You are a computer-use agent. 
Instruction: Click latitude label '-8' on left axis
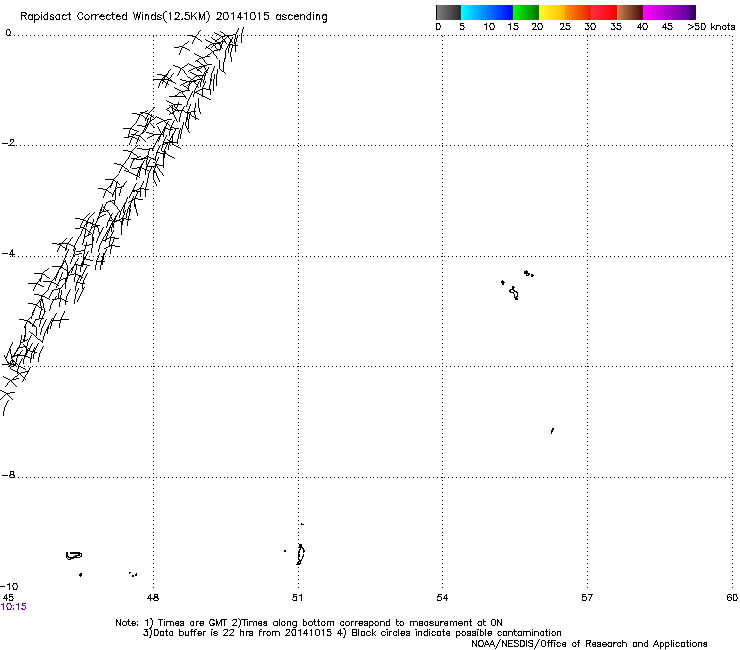pos(8,475)
